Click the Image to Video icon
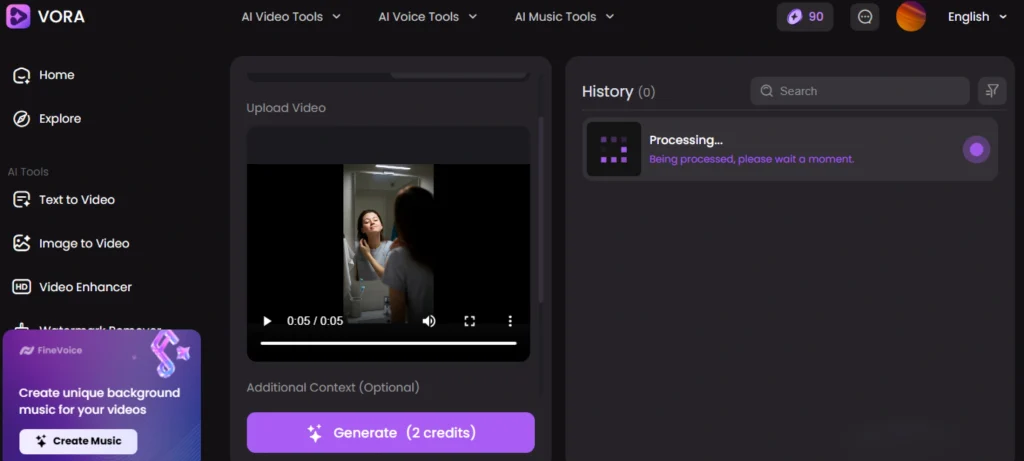 22,244
